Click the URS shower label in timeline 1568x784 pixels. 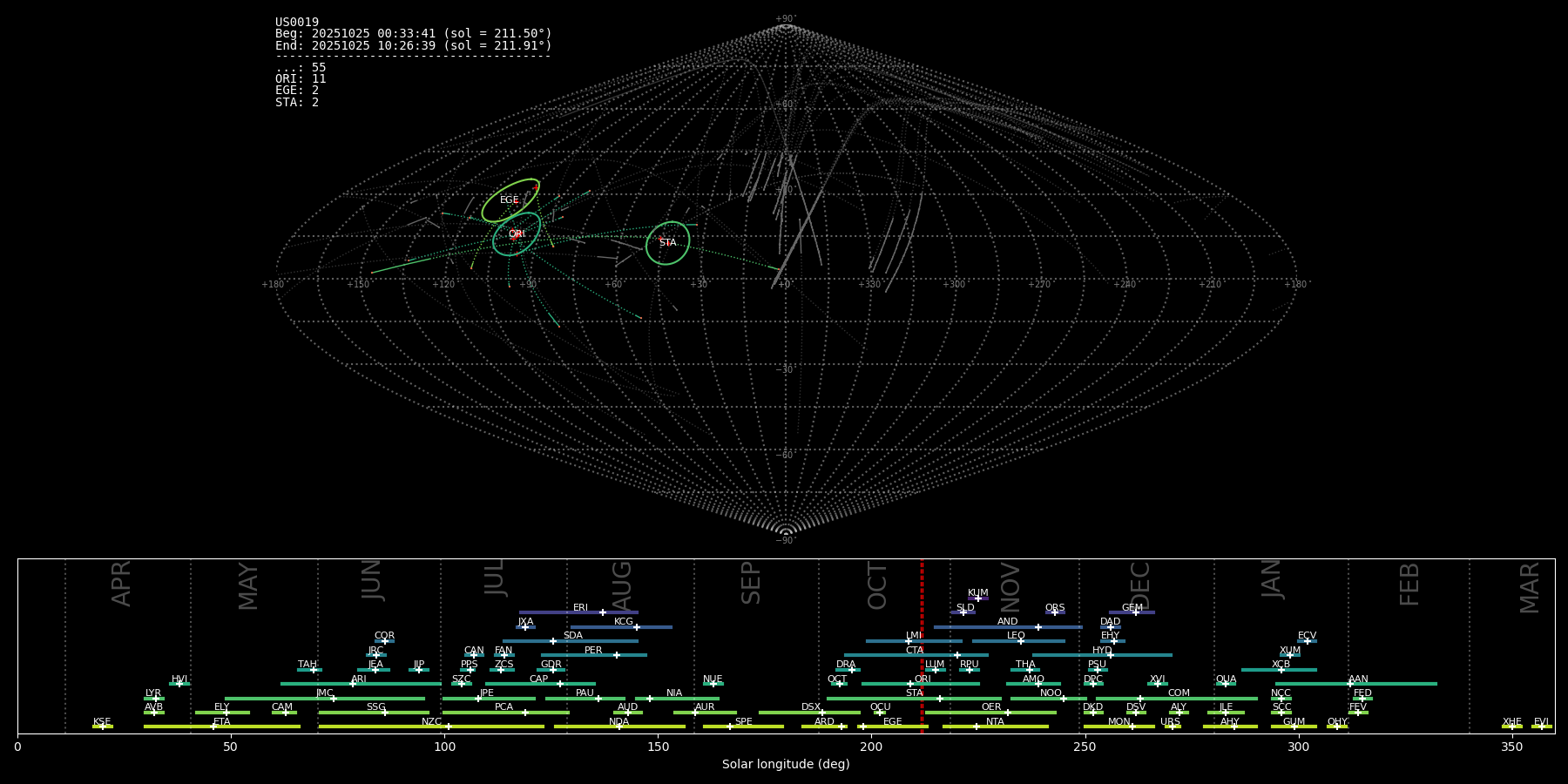[1170, 722]
